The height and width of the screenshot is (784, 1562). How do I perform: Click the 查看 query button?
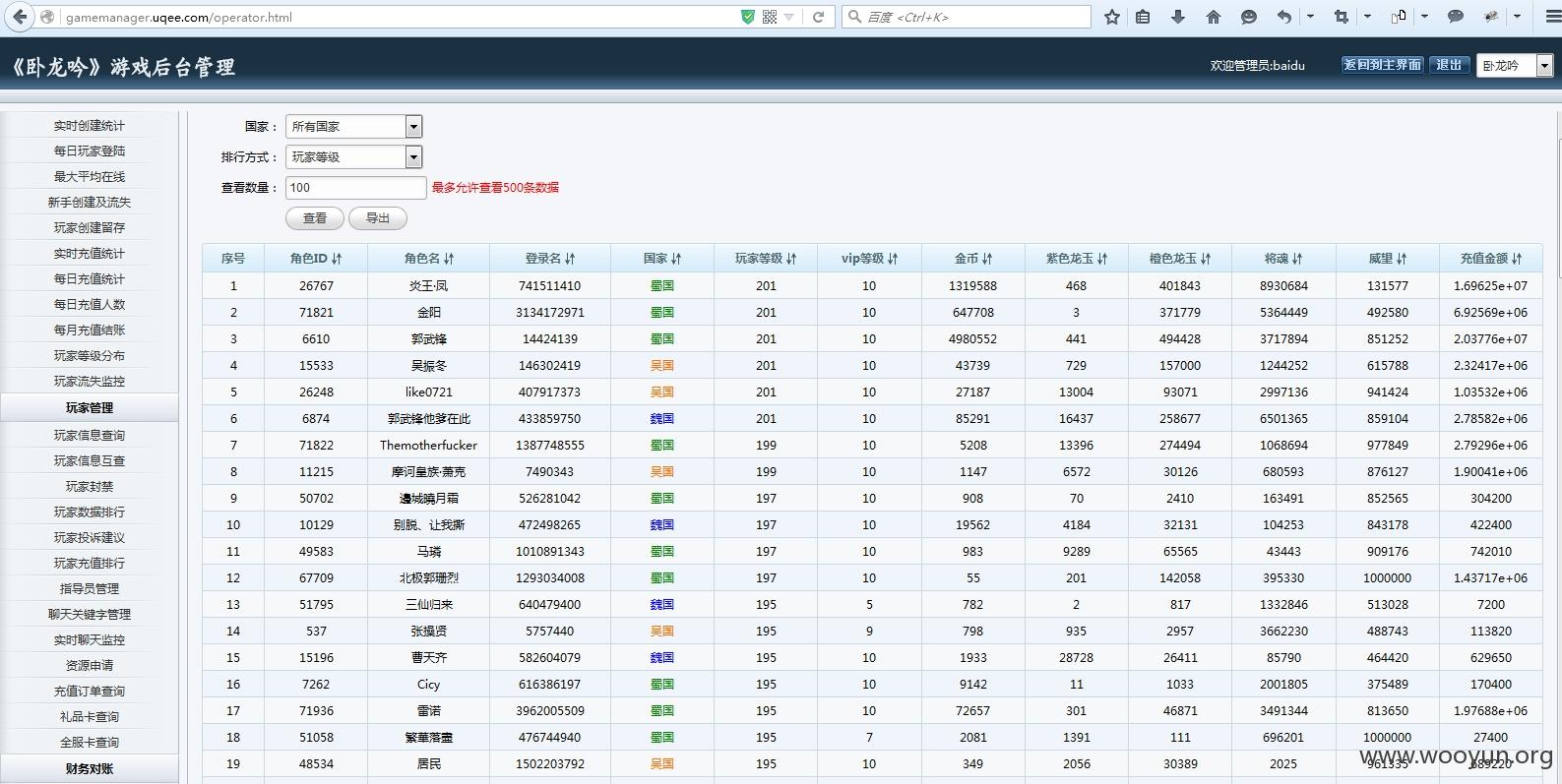pos(315,218)
